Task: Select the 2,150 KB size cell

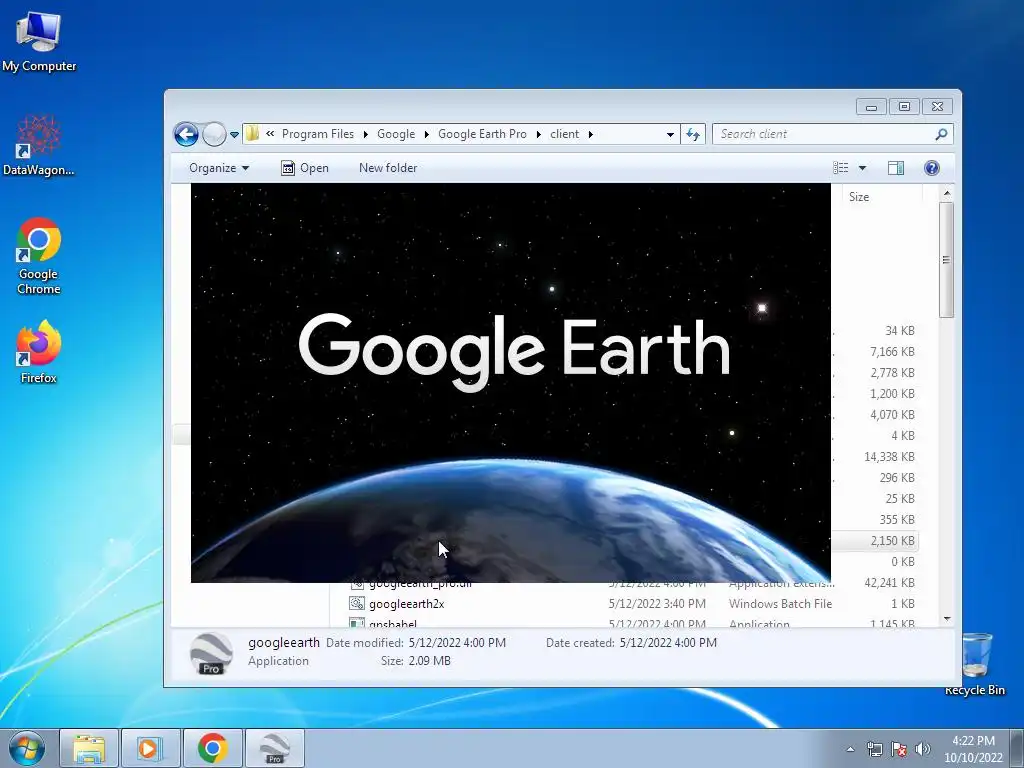Action: 892,541
